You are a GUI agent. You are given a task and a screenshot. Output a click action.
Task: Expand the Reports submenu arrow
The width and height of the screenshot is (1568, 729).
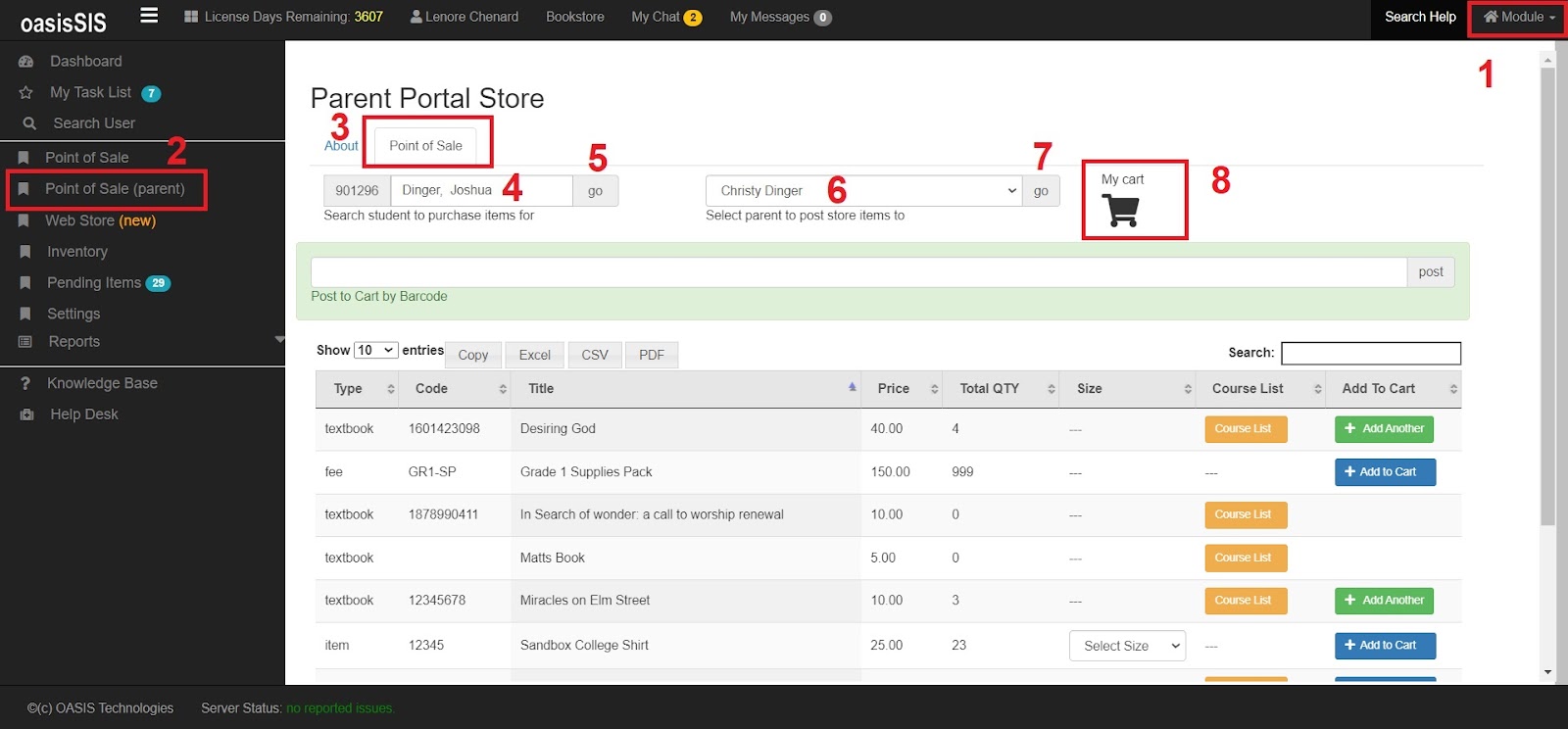pyautogui.click(x=279, y=339)
